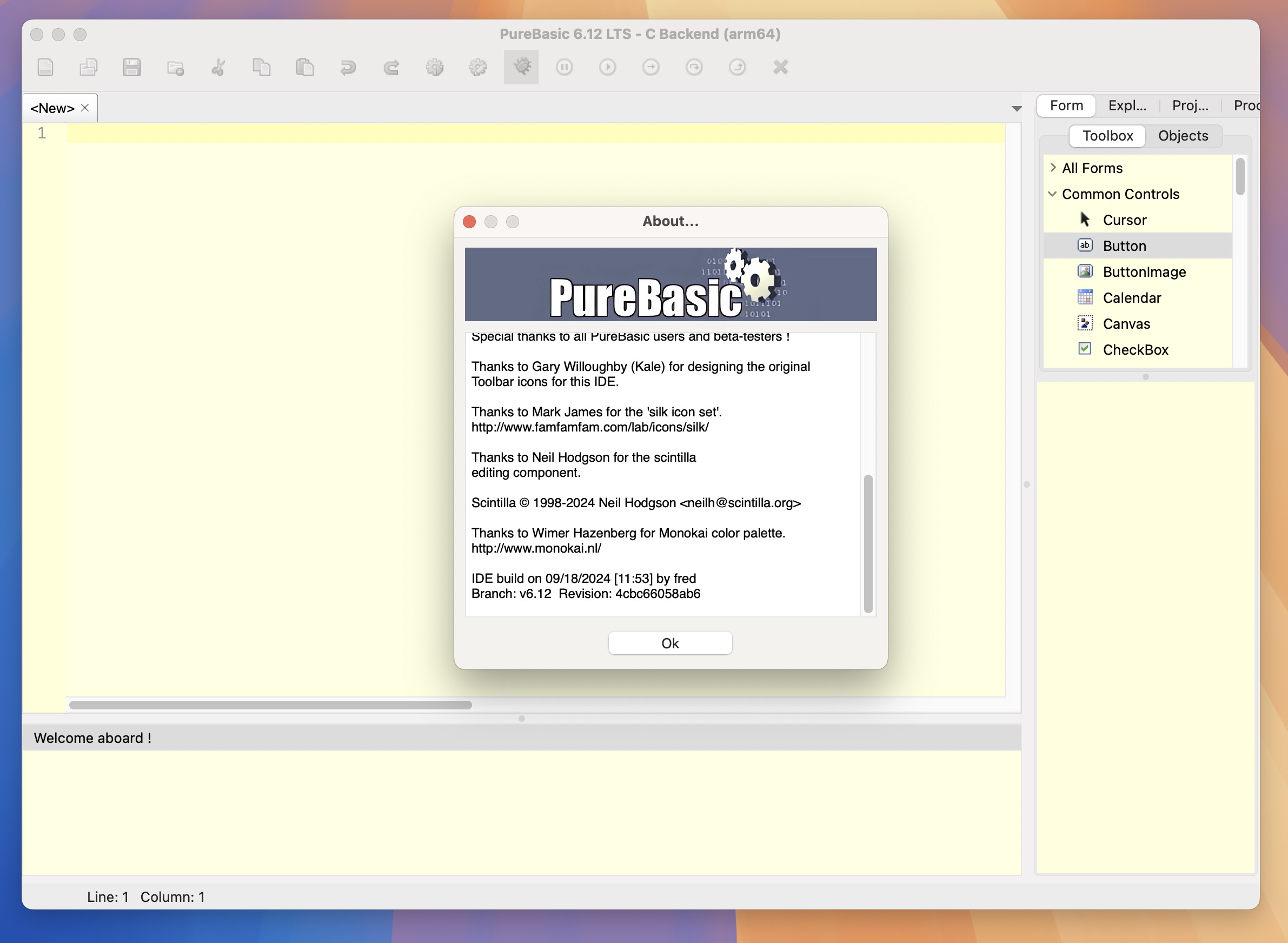The image size is (1288, 943).
Task: Close the About dialog with red button
Action: tap(470, 222)
